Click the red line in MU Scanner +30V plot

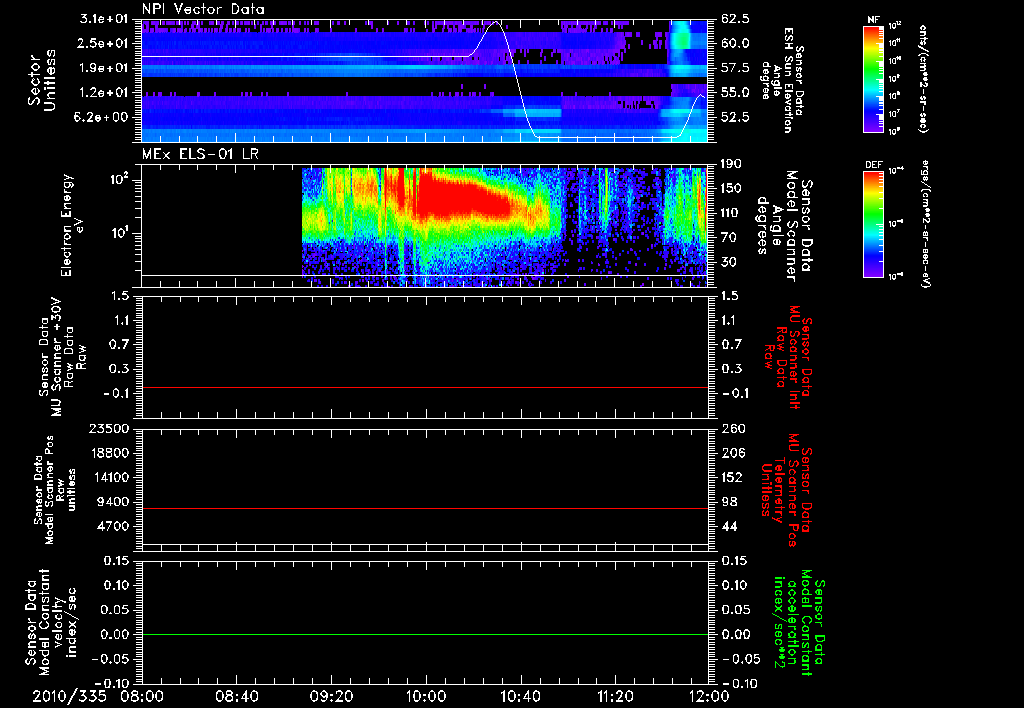(424, 387)
